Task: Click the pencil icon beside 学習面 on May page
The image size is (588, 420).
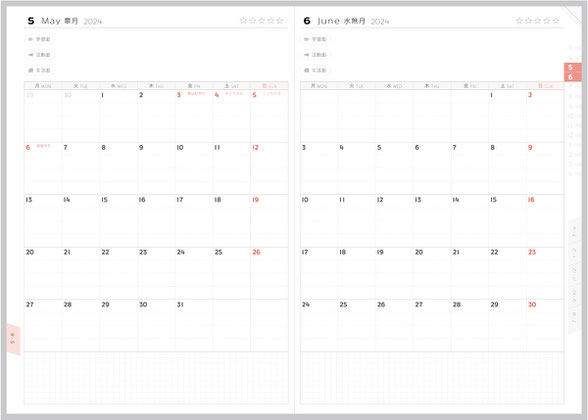Action: [31, 39]
